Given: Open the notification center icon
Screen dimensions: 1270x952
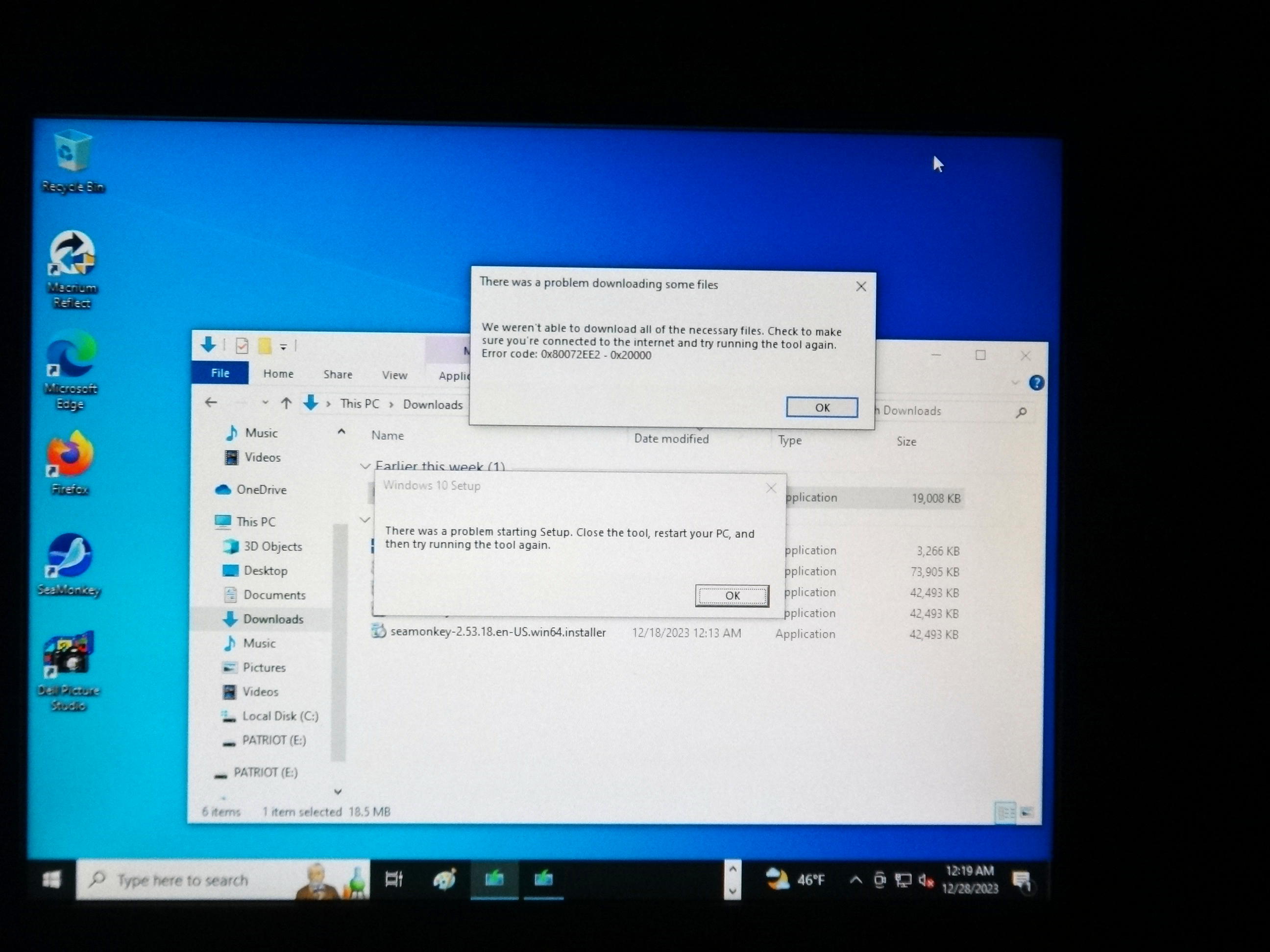Looking at the screenshot, I should (x=1022, y=881).
